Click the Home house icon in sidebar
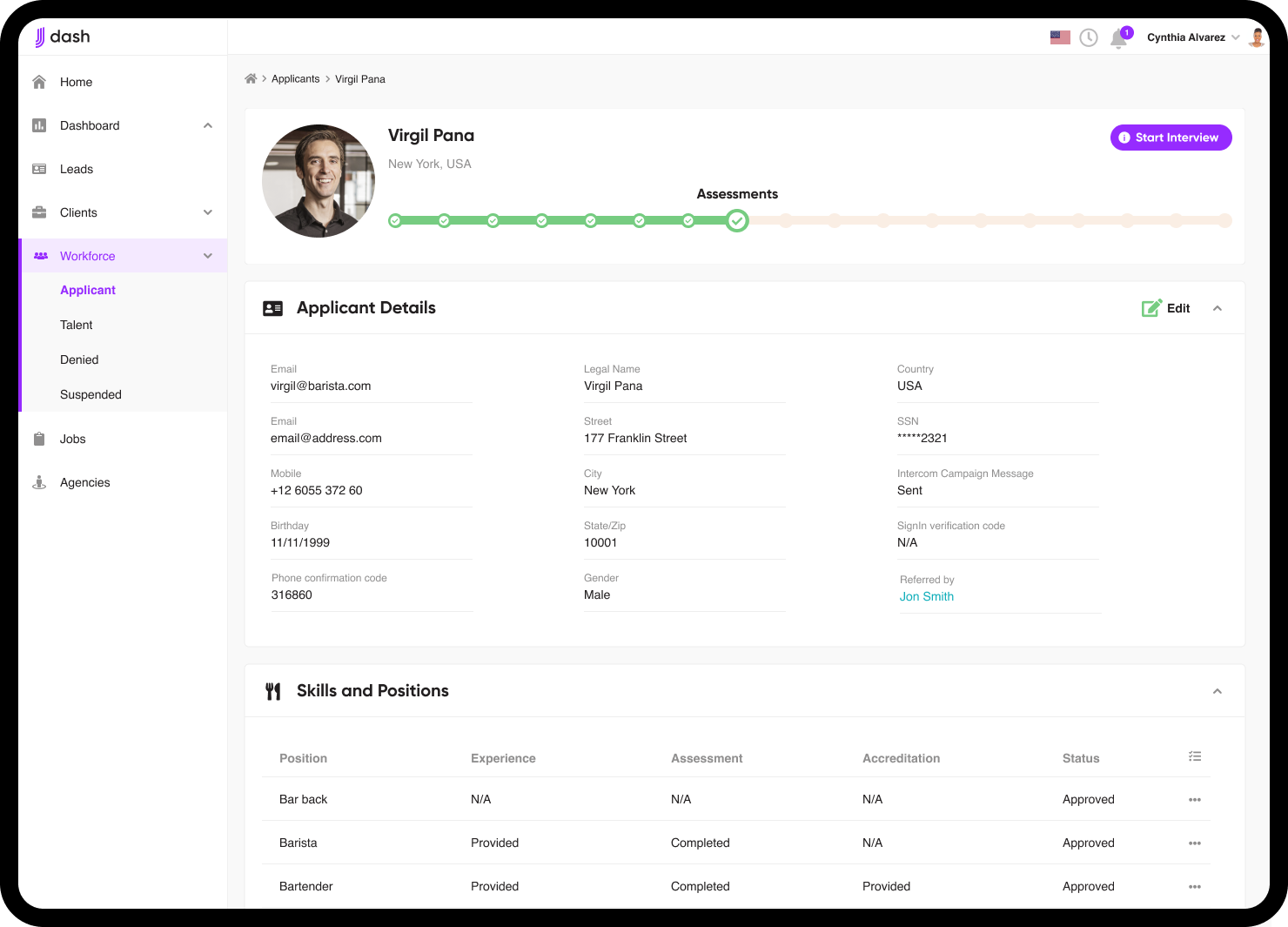1288x927 pixels. (x=39, y=82)
